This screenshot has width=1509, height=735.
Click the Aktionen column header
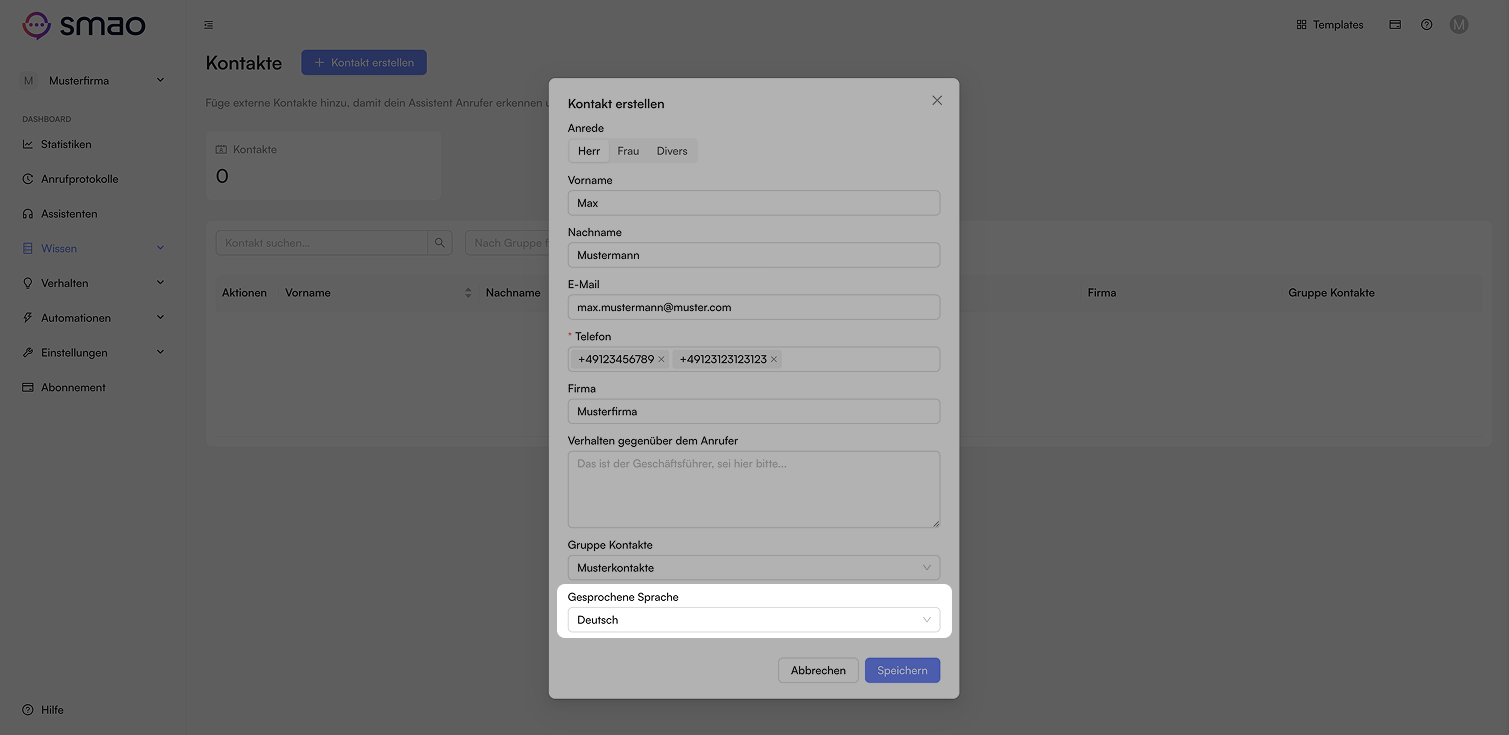pos(244,293)
